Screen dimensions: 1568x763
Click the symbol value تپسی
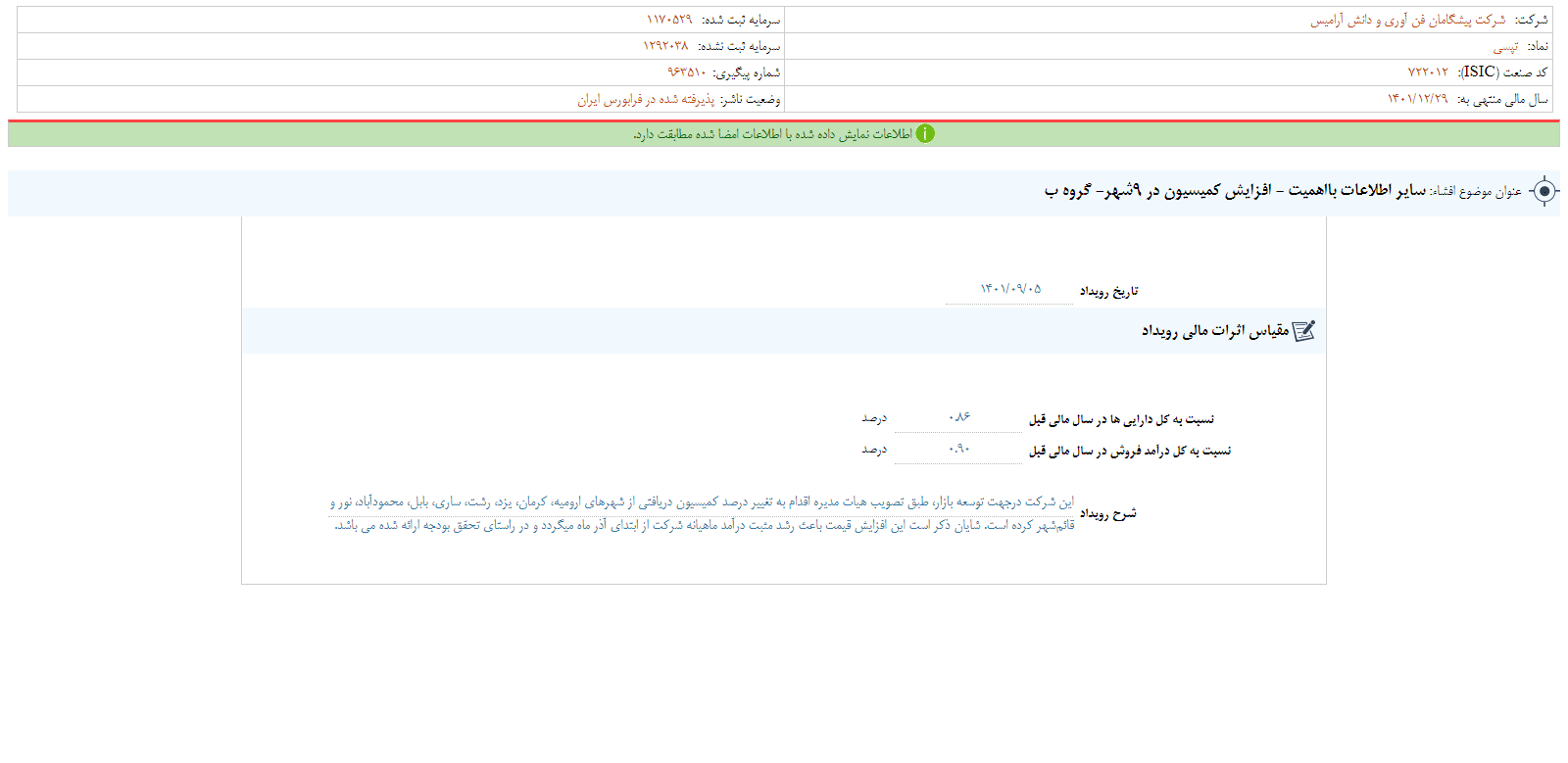(x=1505, y=46)
